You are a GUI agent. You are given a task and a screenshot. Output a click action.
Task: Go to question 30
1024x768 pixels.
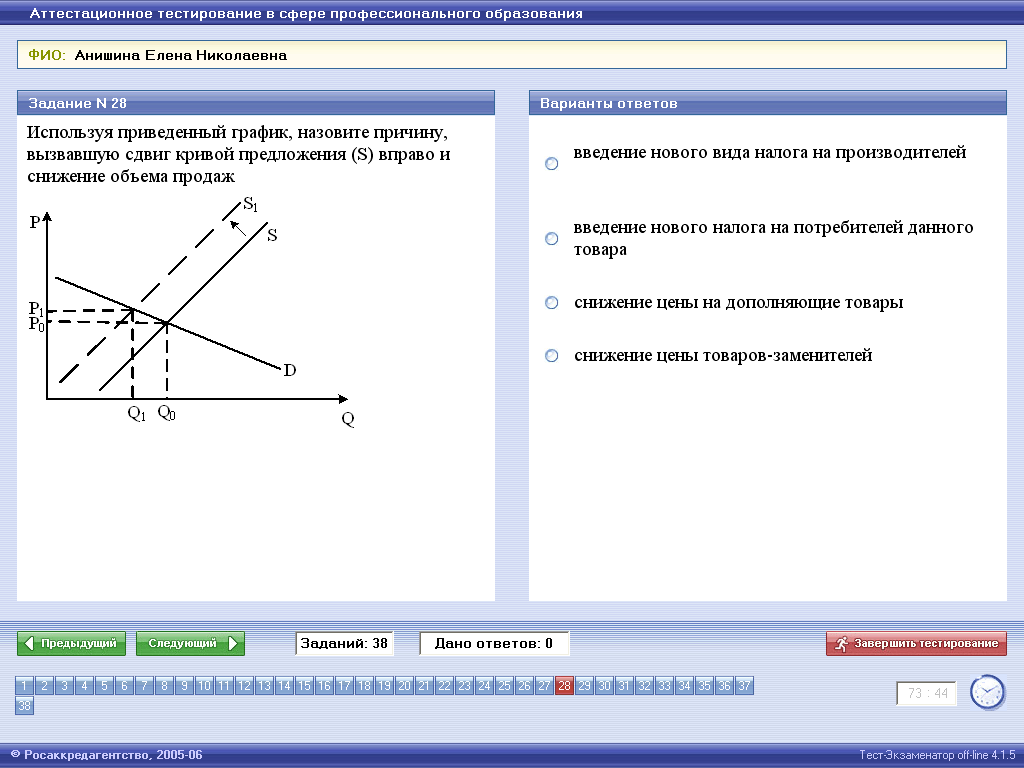[x=604, y=686]
